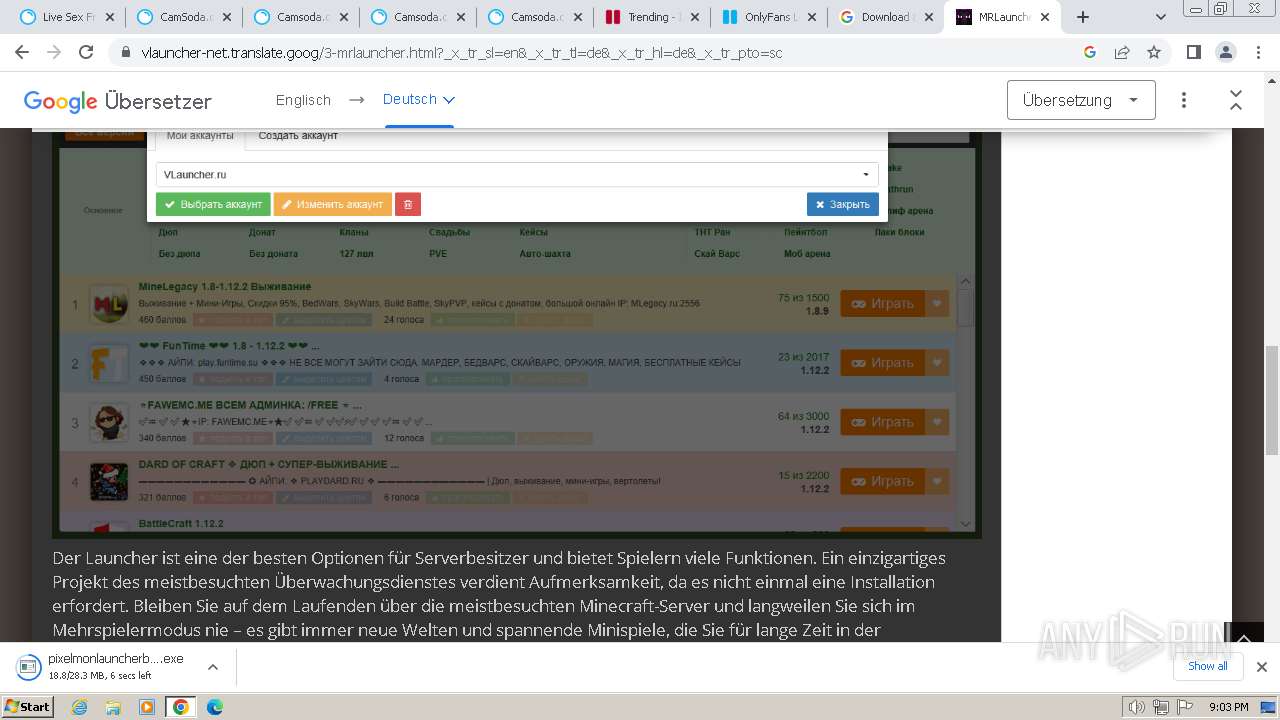Click the browser forward arrow
Viewport: 1280px width, 720px height.
(55, 53)
